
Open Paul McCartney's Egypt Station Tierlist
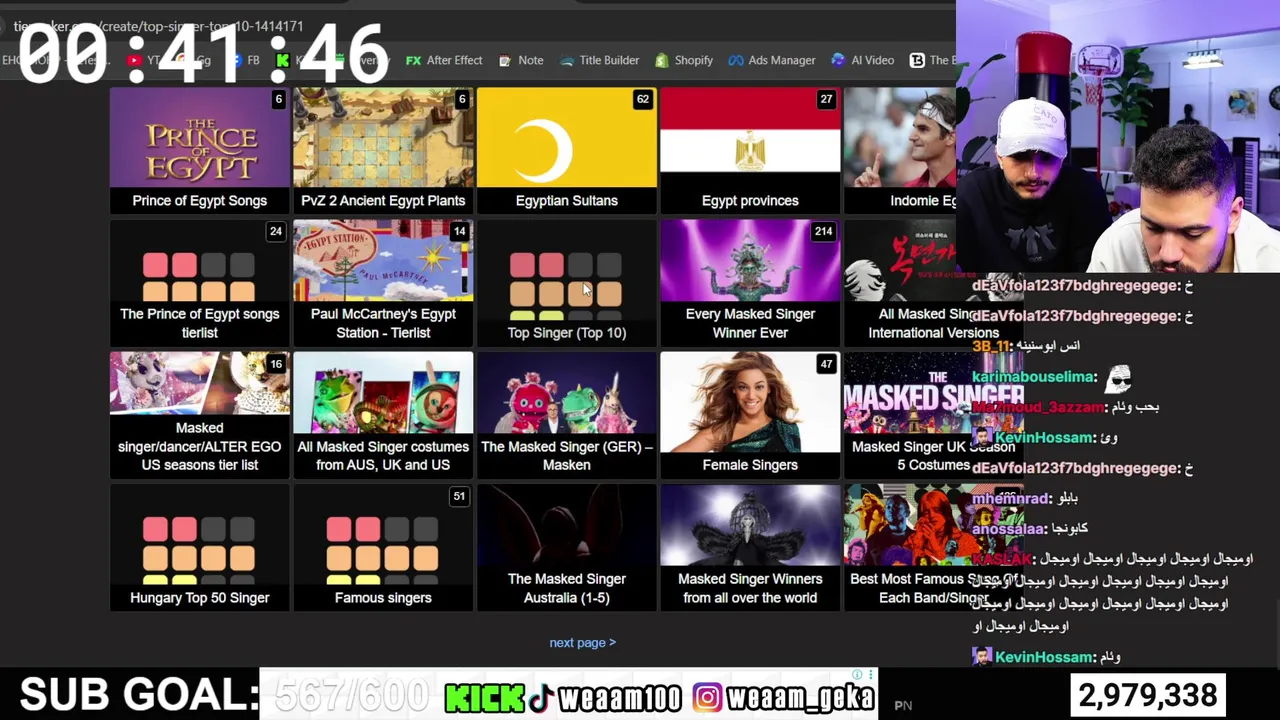tap(383, 282)
